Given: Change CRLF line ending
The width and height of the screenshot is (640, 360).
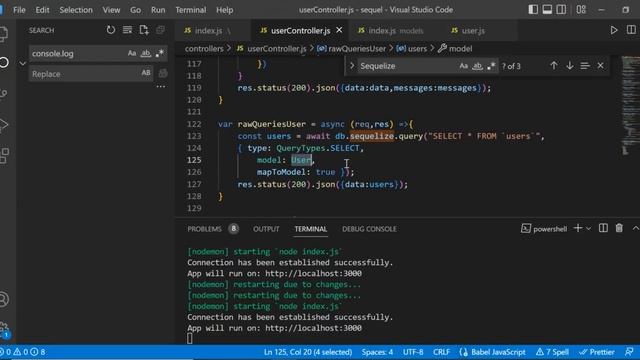Looking at the screenshot, I should [x=441, y=352].
